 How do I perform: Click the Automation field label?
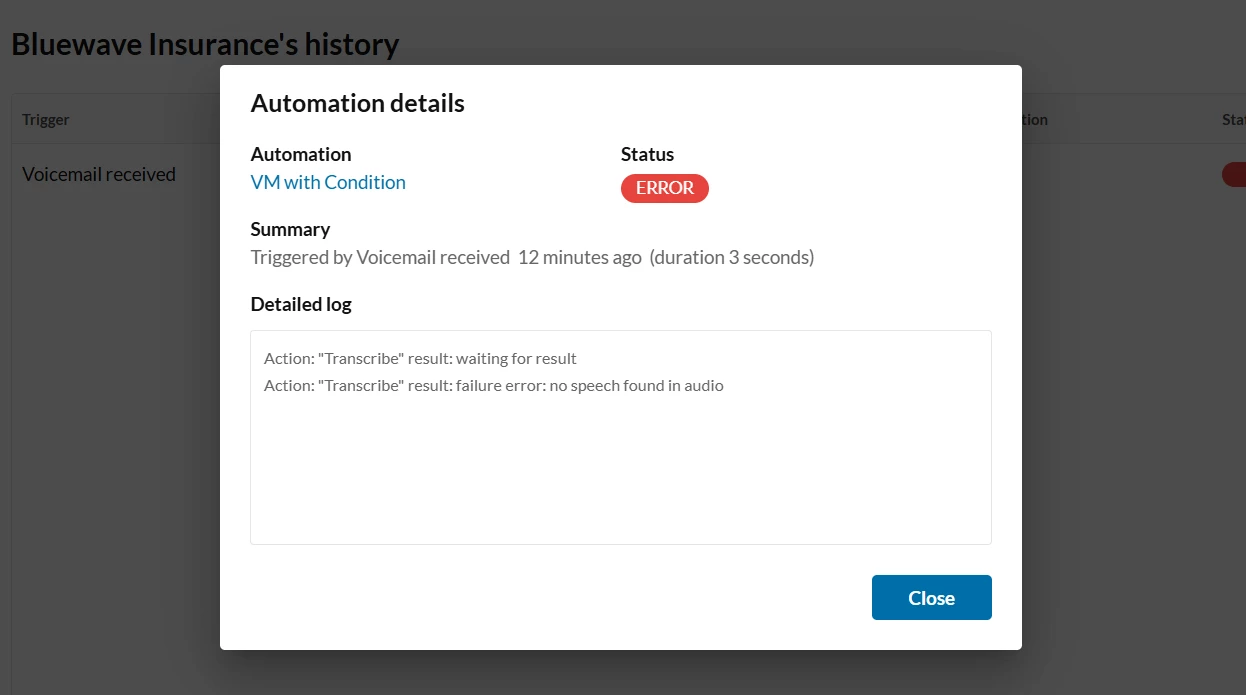point(301,154)
